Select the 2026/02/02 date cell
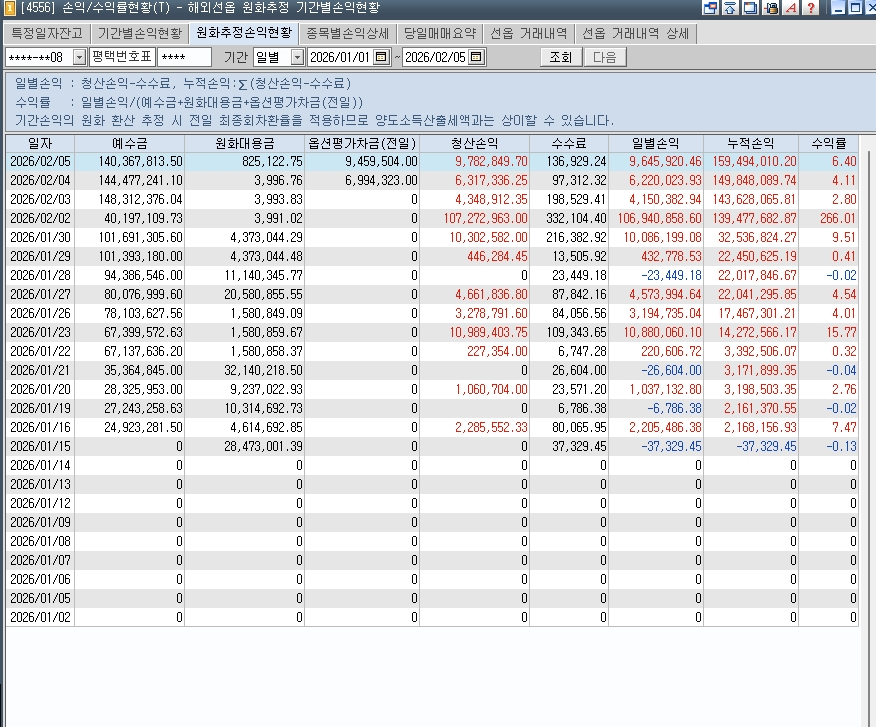The height and width of the screenshot is (727, 876). 40,218
